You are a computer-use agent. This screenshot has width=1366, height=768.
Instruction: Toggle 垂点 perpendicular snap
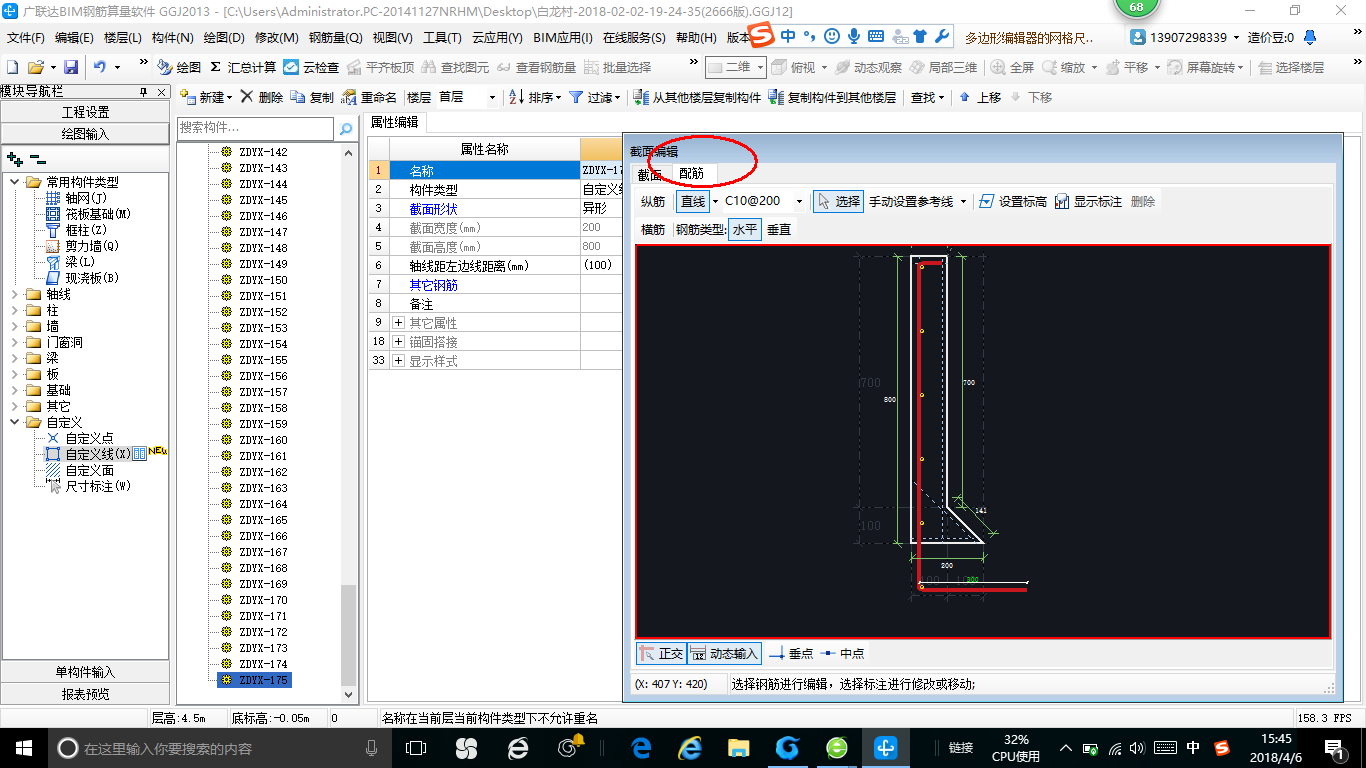791,653
